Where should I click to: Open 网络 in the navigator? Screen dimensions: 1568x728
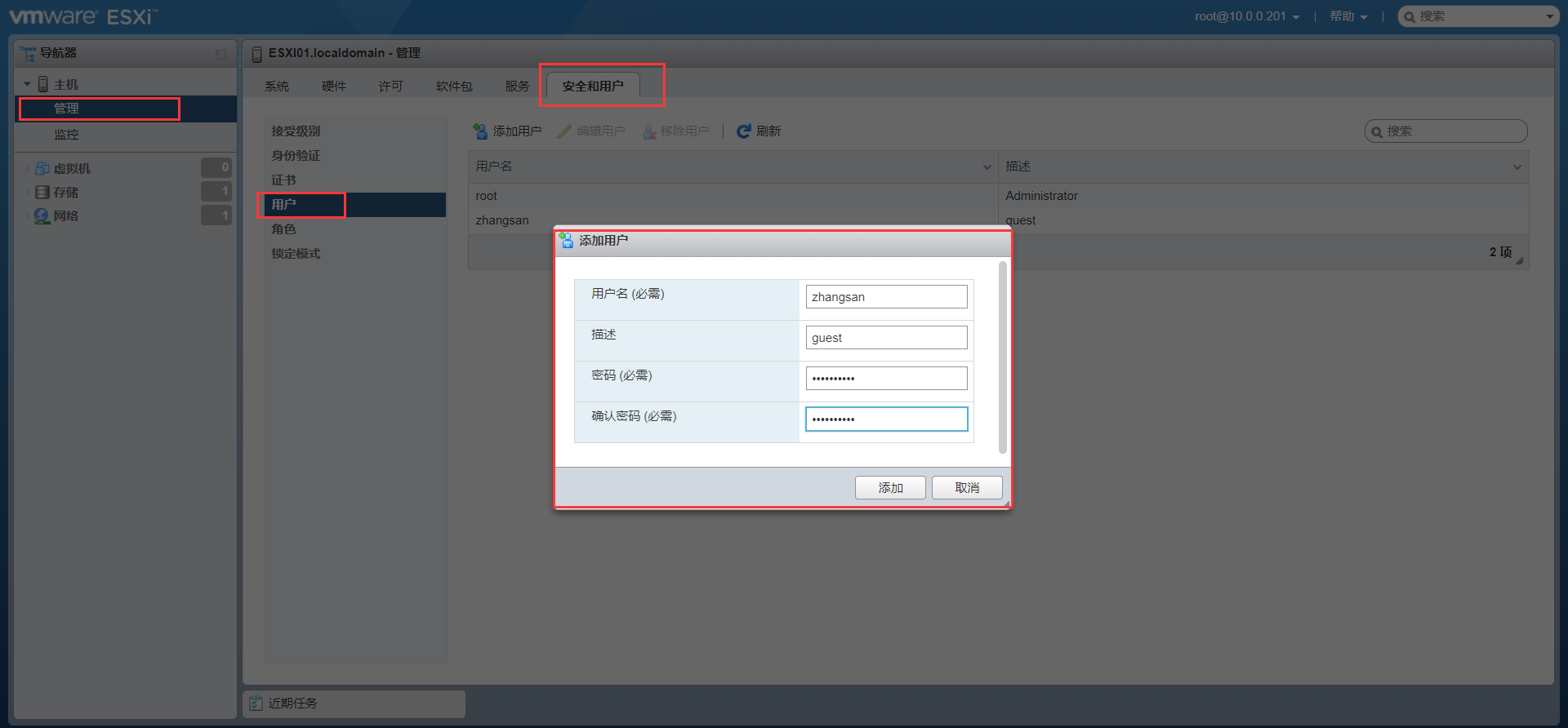pos(66,215)
